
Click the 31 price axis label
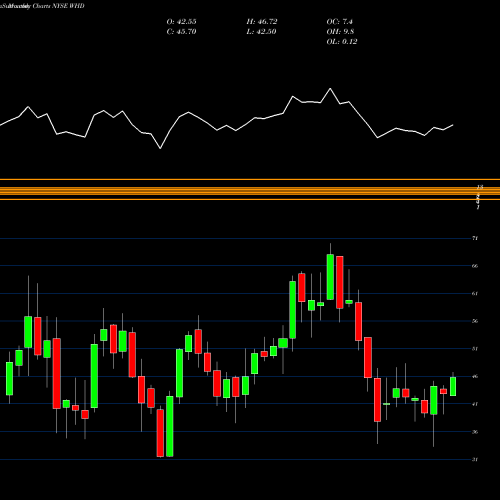coord(475,460)
